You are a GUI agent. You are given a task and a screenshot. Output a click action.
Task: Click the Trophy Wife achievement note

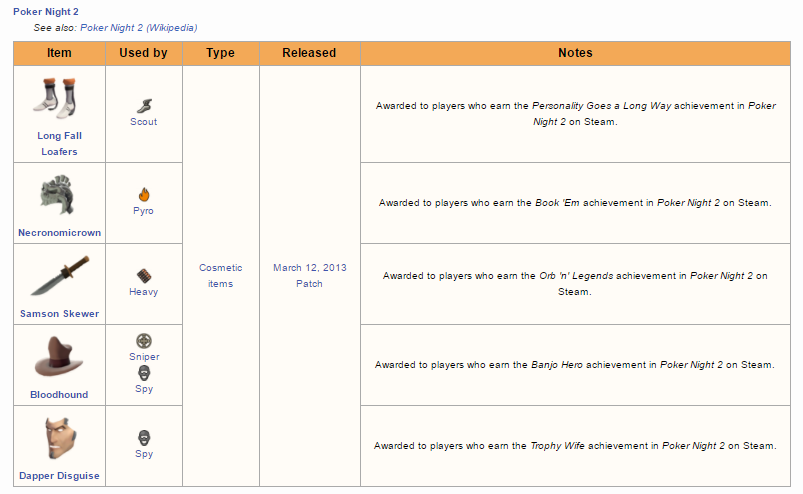pos(575,446)
